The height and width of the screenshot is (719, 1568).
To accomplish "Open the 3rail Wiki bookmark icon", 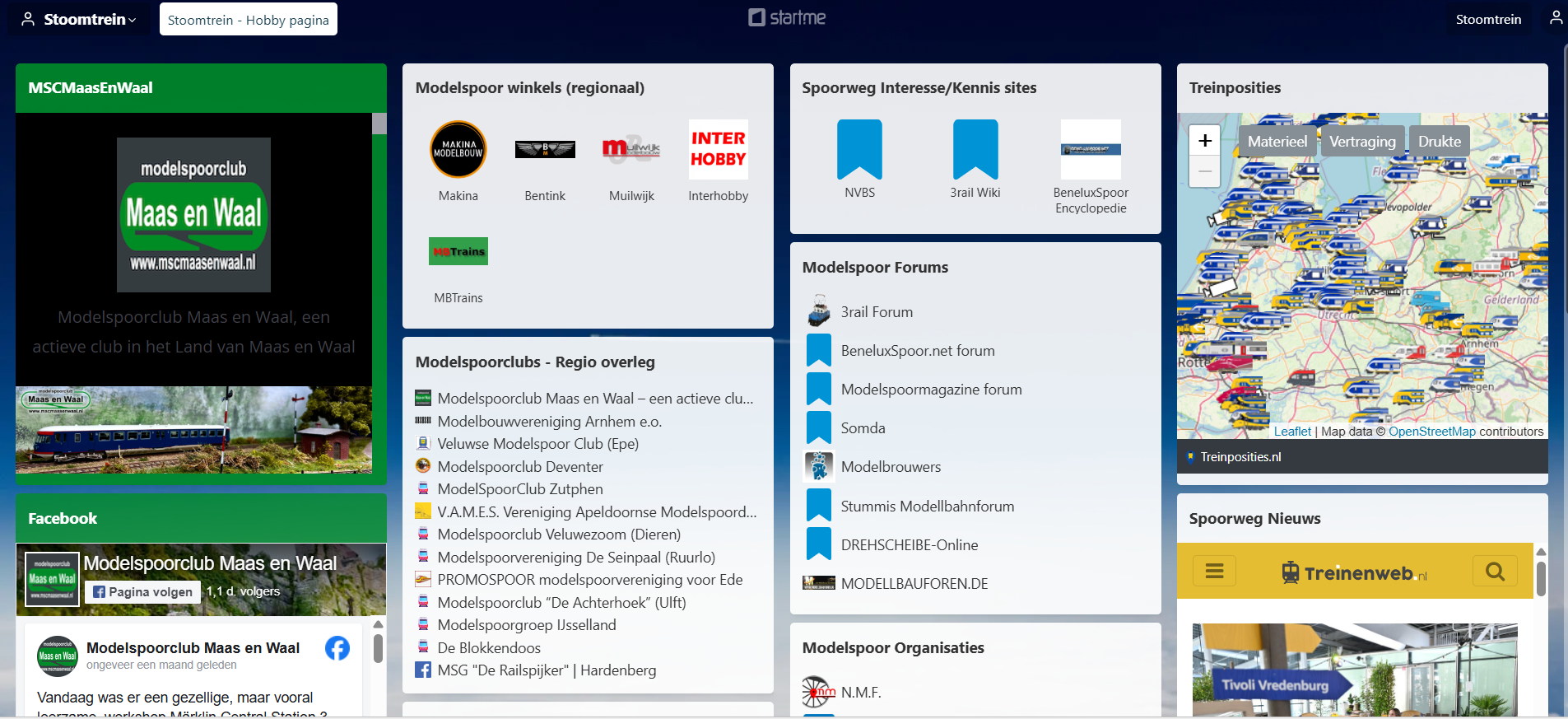I will [975, 149].
